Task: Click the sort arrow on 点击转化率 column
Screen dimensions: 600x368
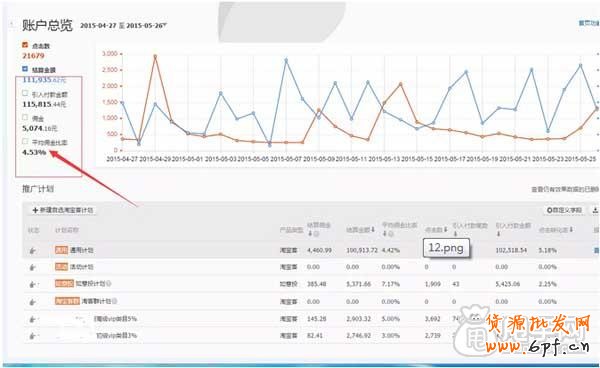Action: (x=571, y=230)
